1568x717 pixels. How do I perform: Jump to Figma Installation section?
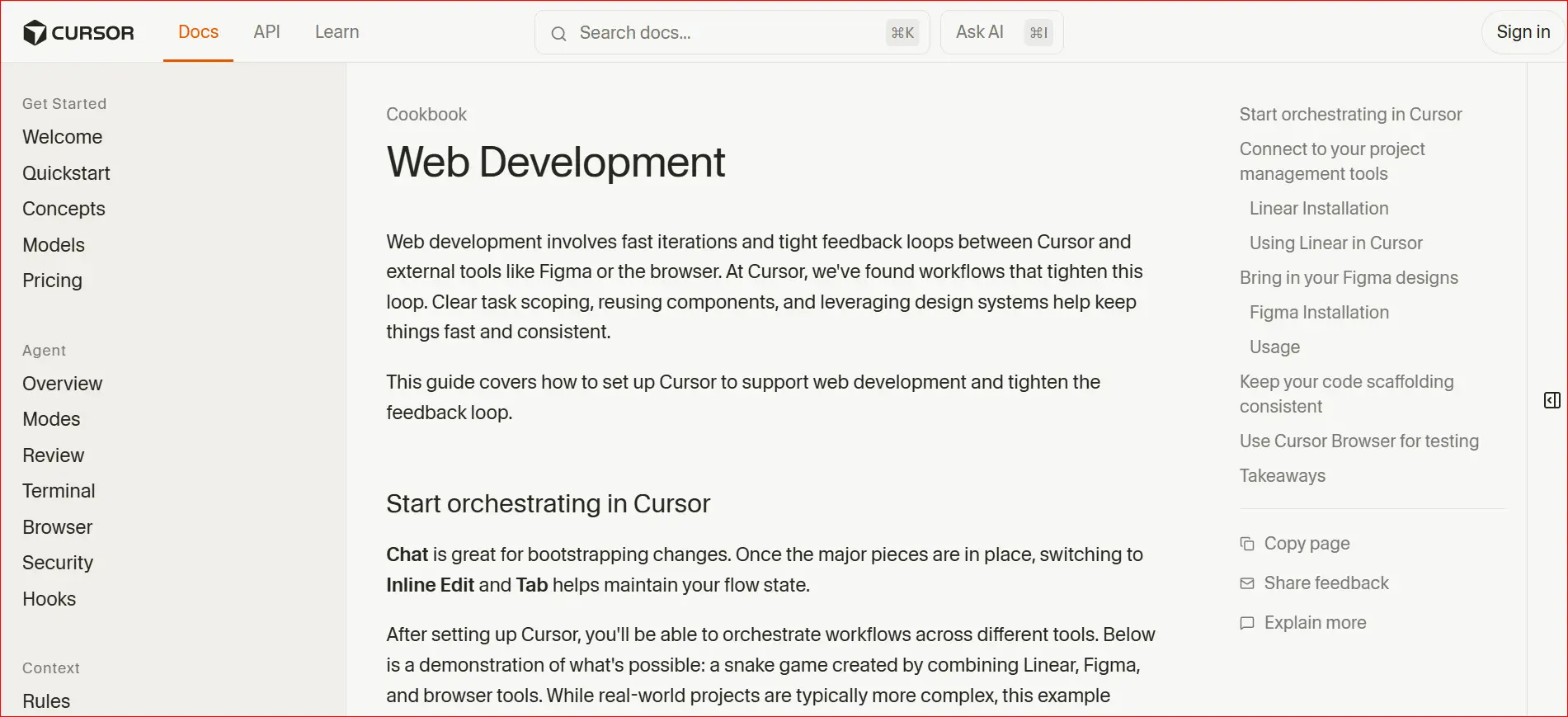click(x=1319, y=313)
